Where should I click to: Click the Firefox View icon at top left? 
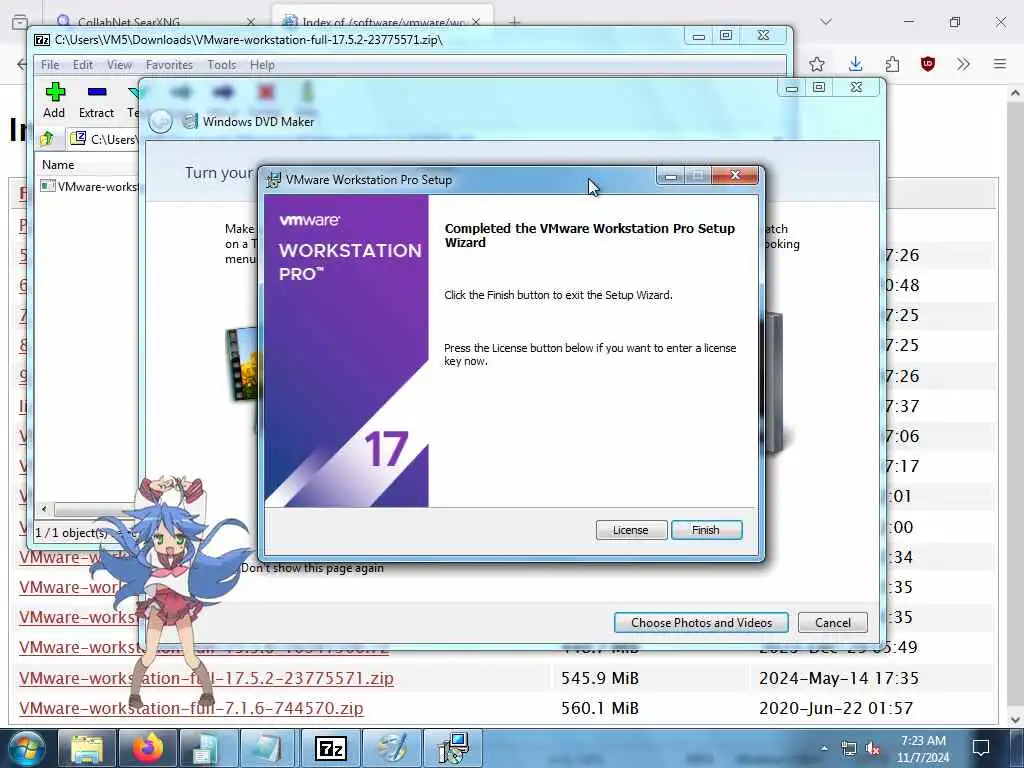click(x=20, y=22)
